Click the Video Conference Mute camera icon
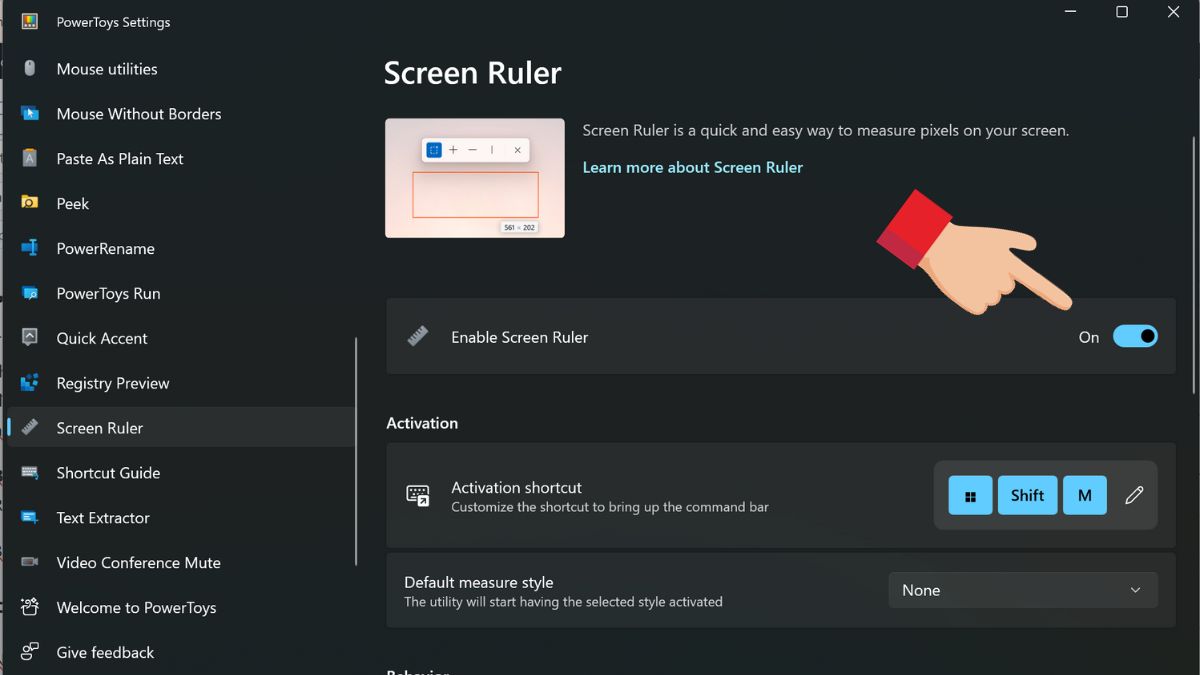The image size is (1200, 675). click(x=30, y=563)
